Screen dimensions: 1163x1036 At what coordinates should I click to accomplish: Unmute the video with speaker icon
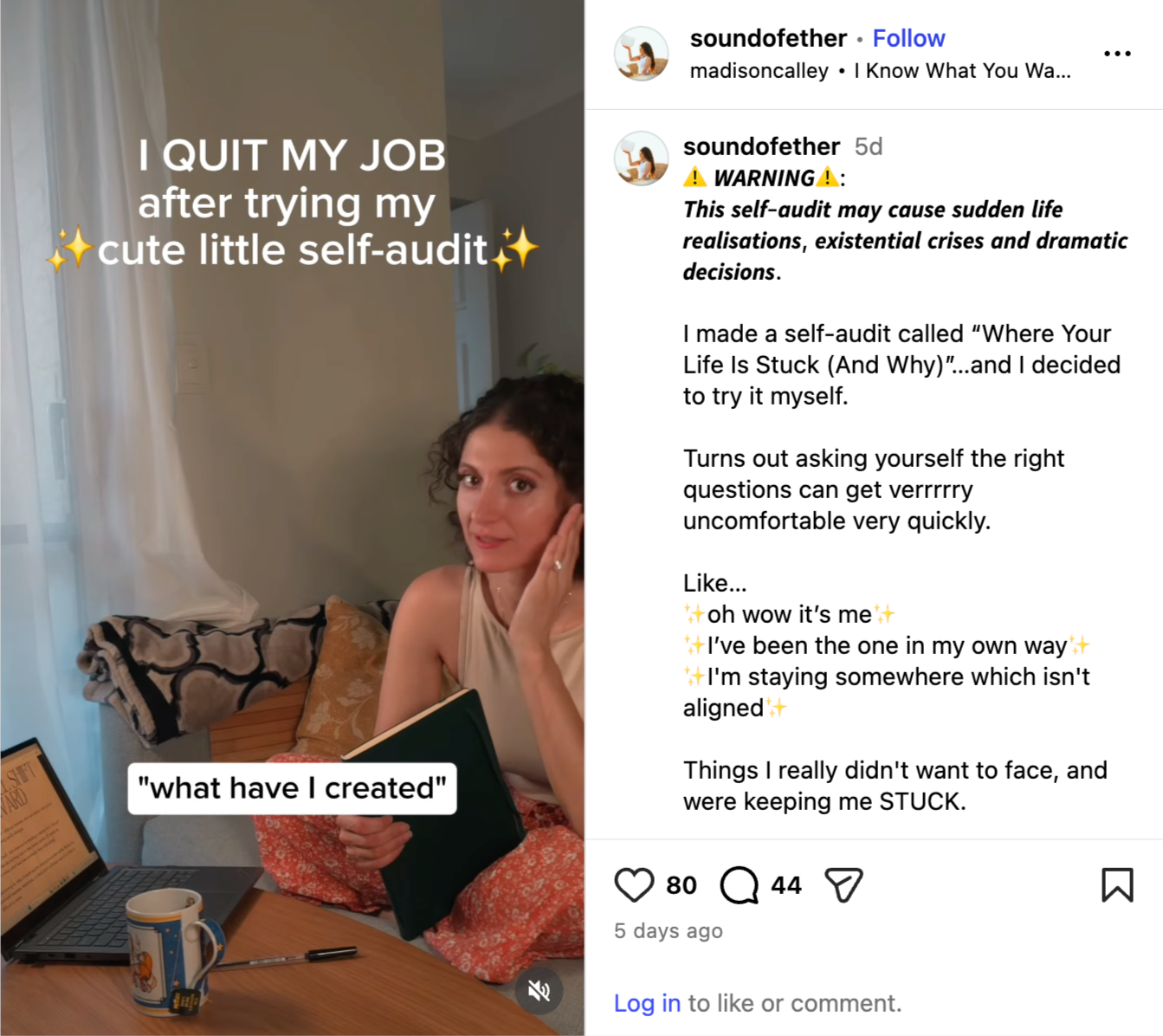click(539, 990)
